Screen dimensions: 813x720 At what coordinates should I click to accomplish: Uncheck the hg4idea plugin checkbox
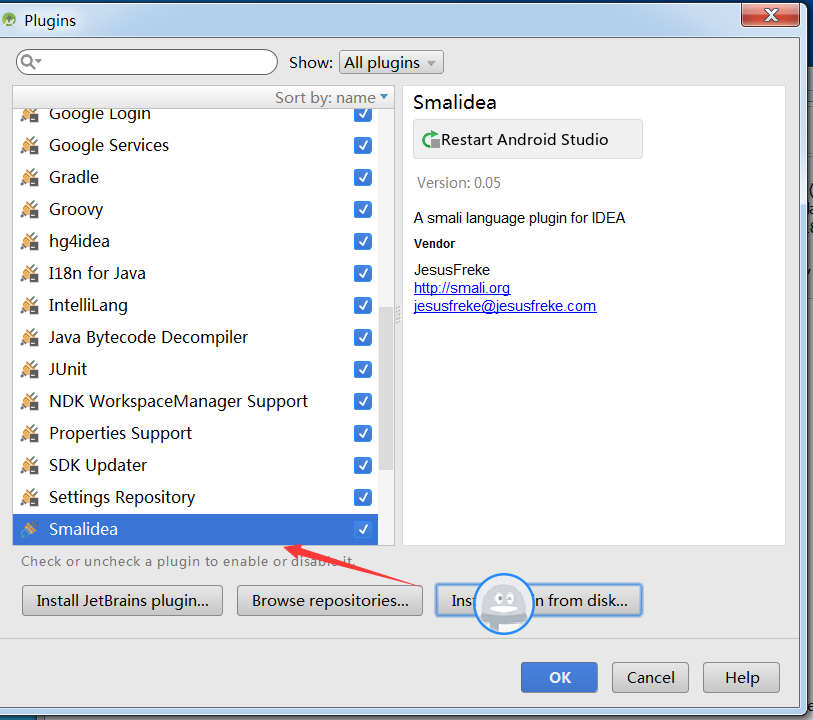point(363,242)
